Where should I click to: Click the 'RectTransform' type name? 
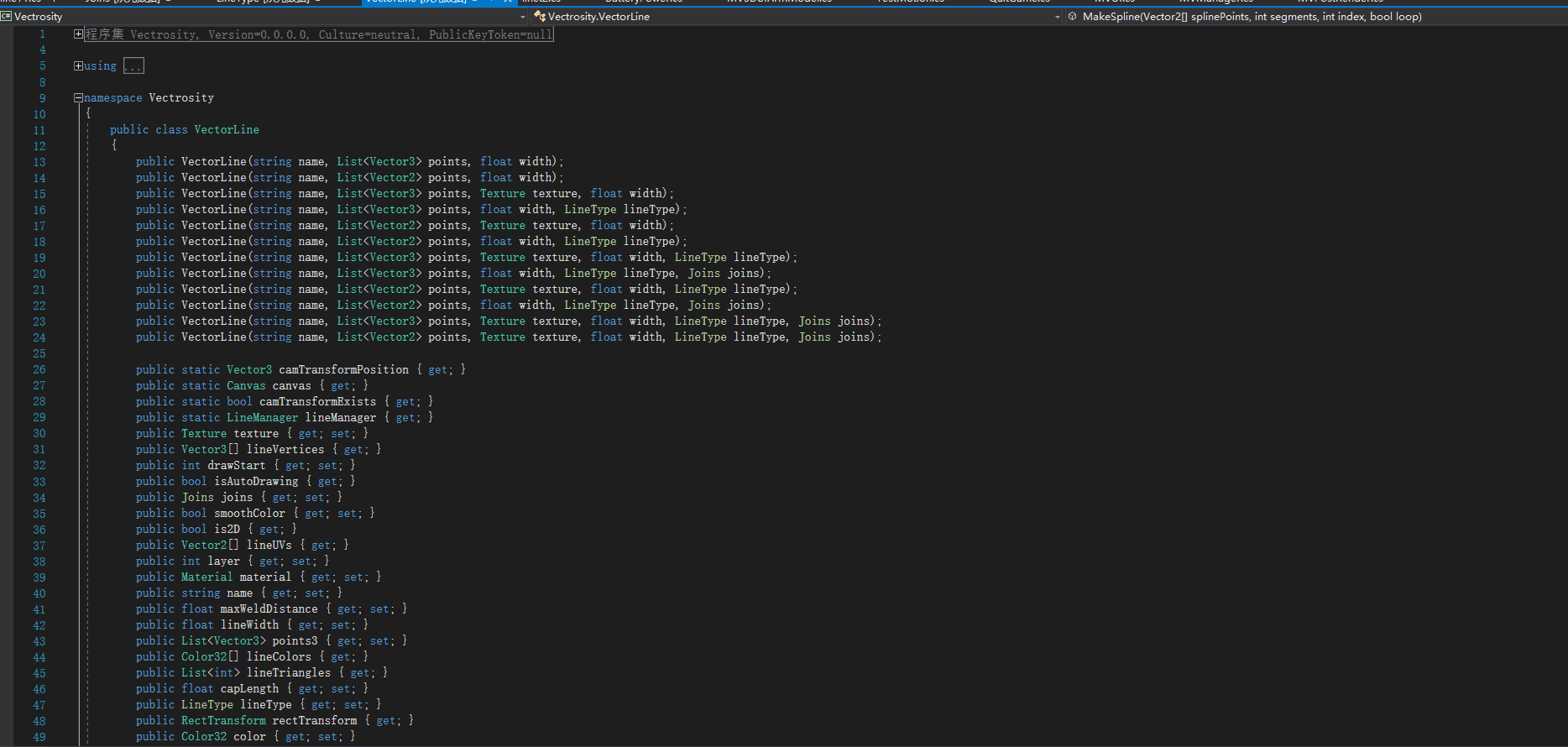(x=223, y=720)
